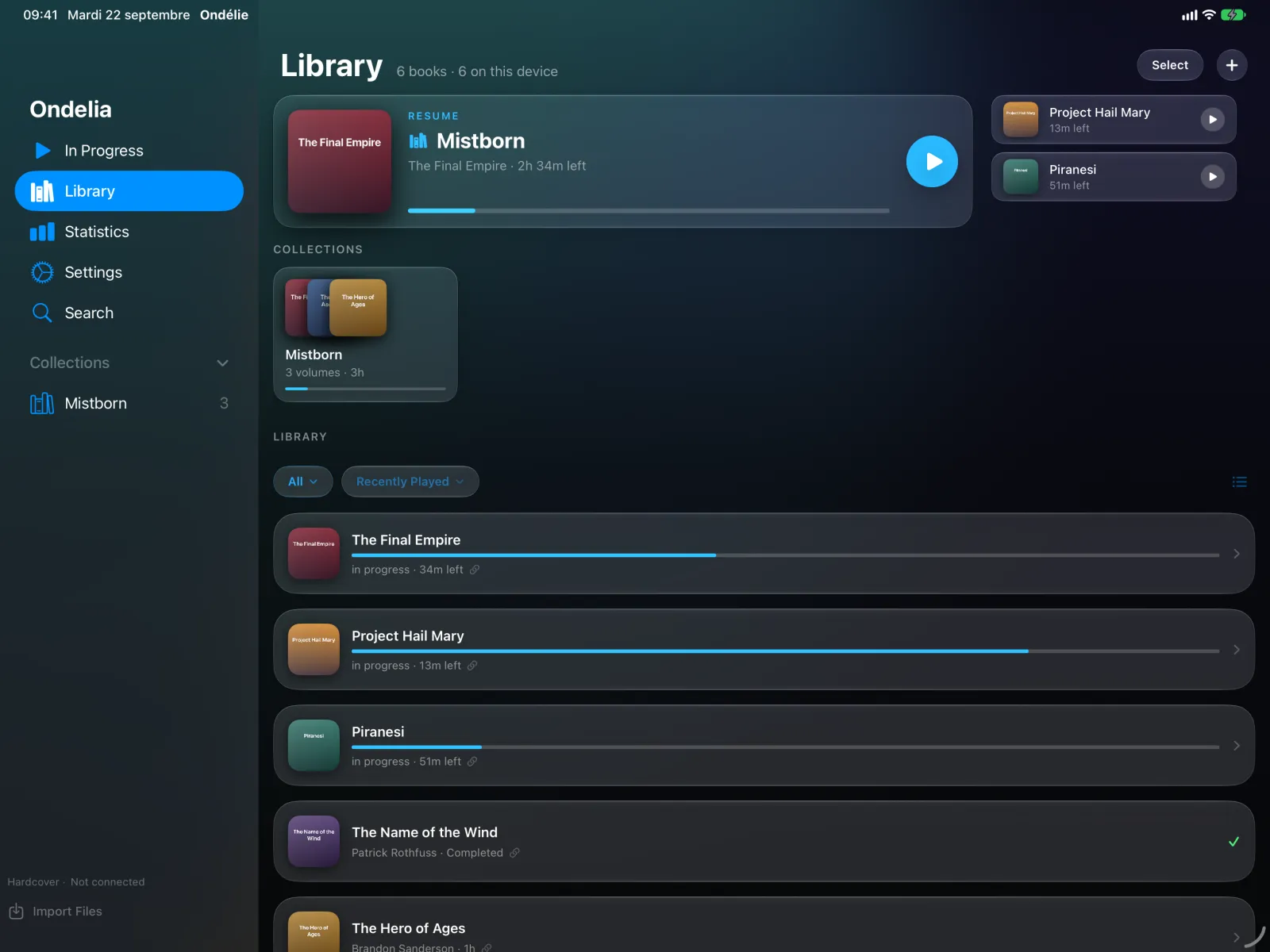Click the Import Files link
This screenshot has height=952, width=1270.
[x=67, y=912]
